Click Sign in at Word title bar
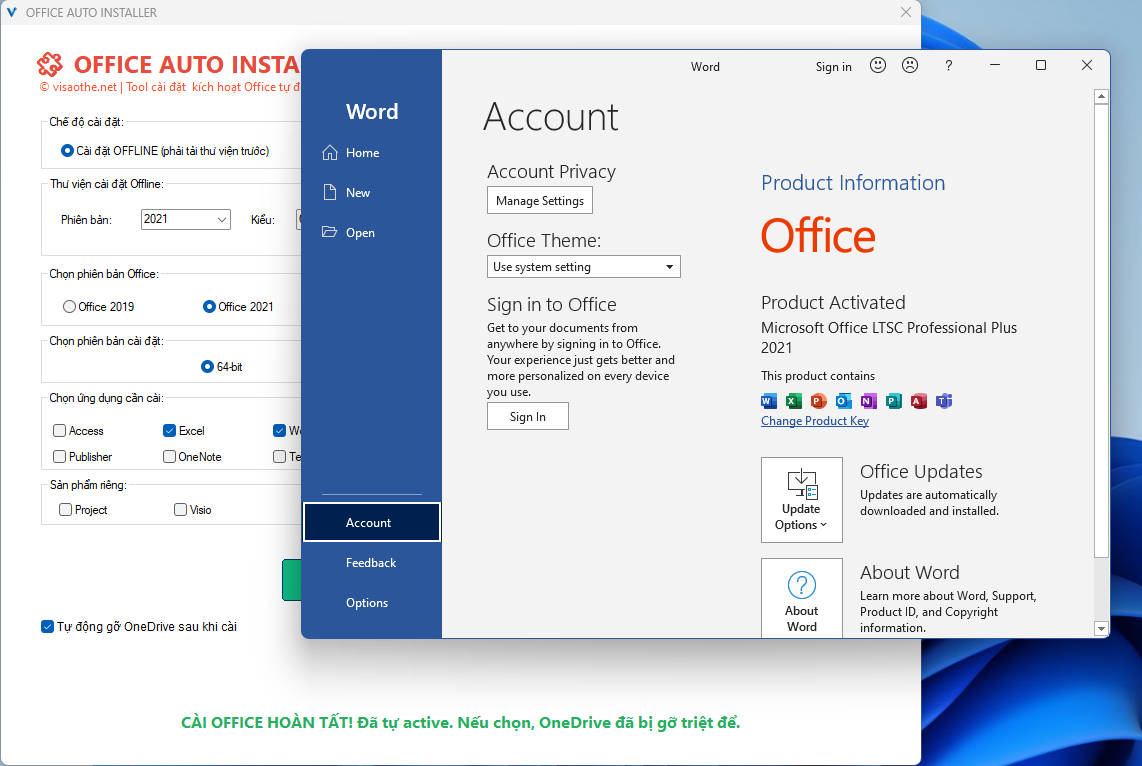This screenshot has width=1142, height=766. coord(833,66)
